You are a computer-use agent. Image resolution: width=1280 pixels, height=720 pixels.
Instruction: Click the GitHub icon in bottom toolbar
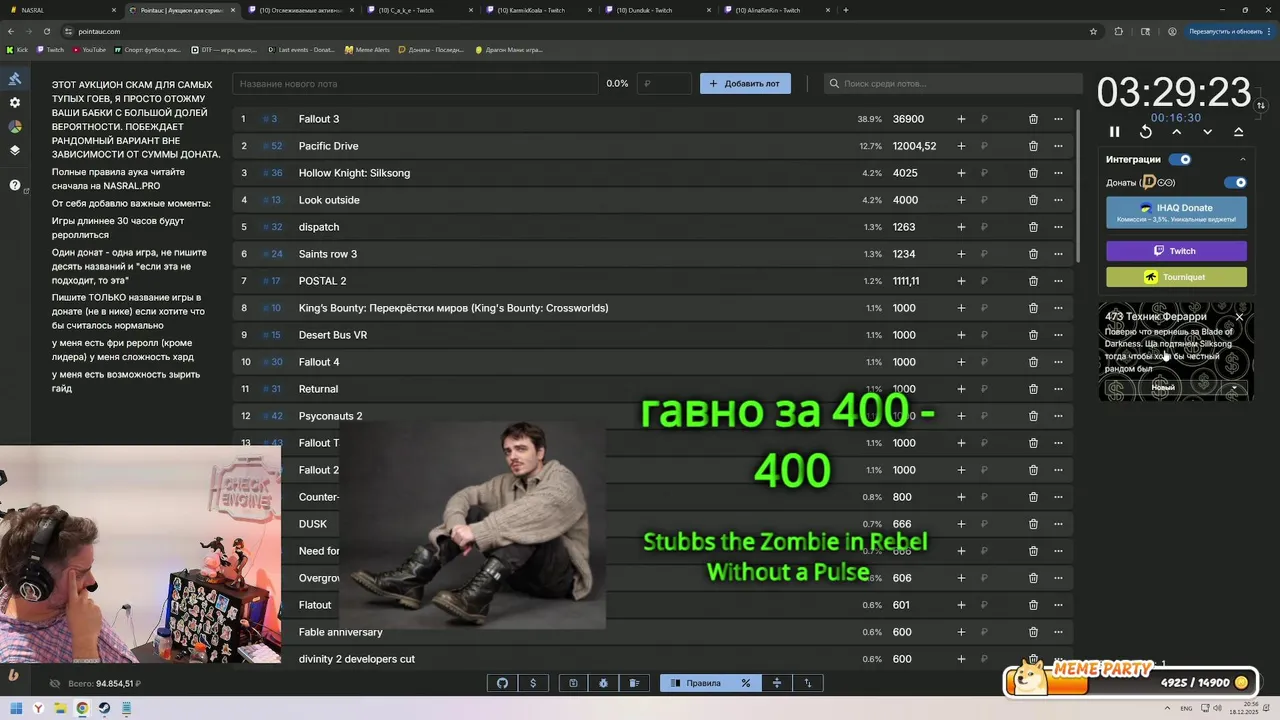coord(502,683)
